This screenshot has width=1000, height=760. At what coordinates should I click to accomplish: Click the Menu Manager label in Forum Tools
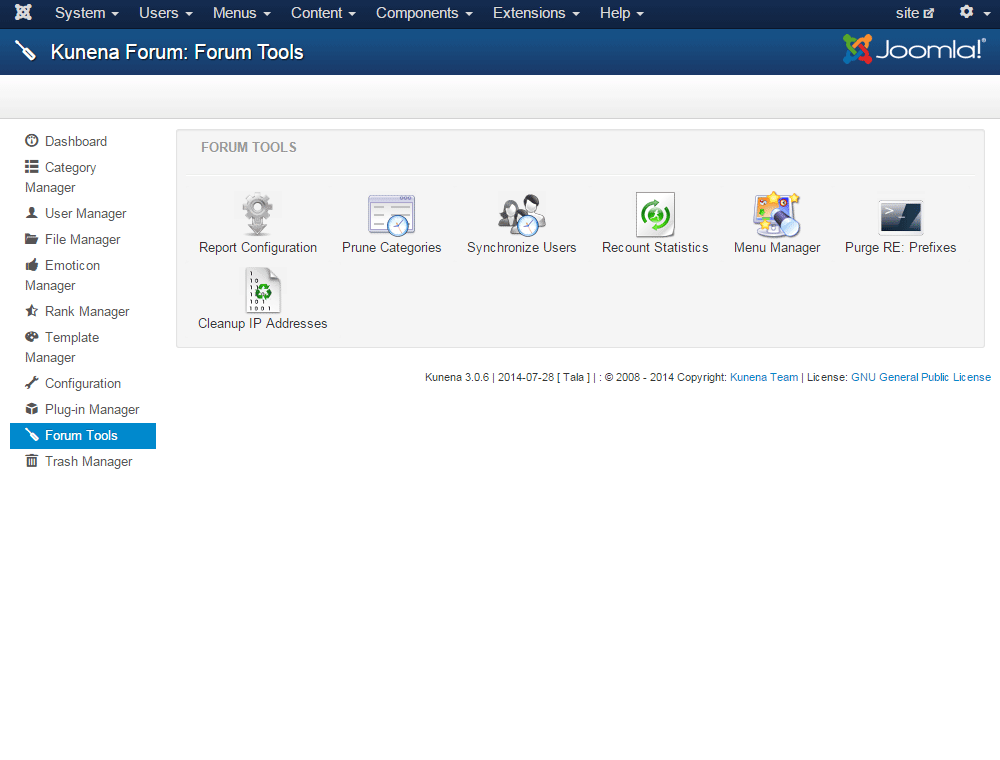click(x=777, y=247)
